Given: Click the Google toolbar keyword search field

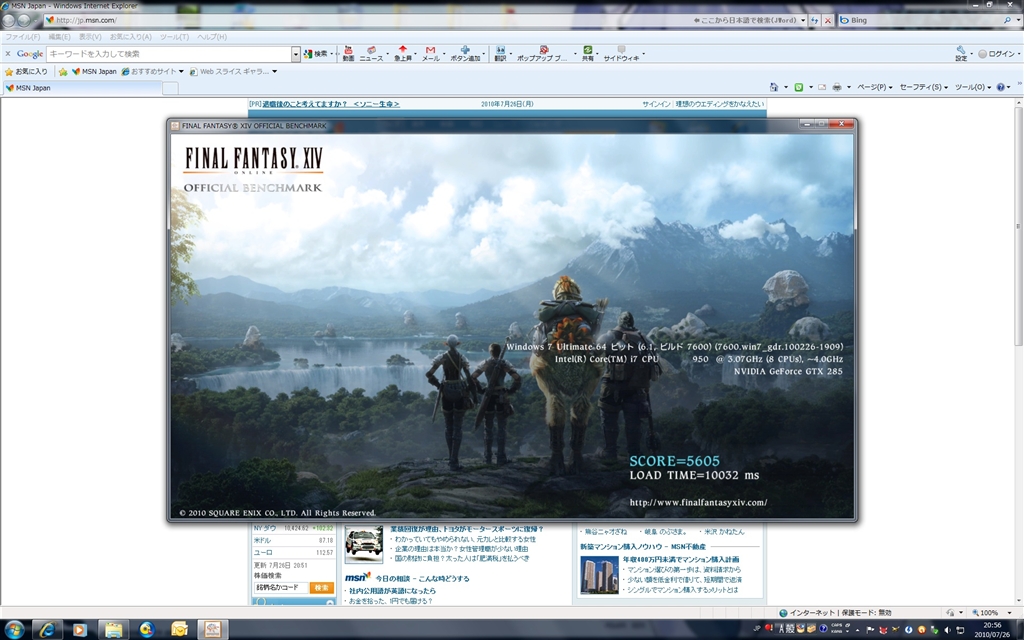Looking at the screenshot, I should [168, 54].
